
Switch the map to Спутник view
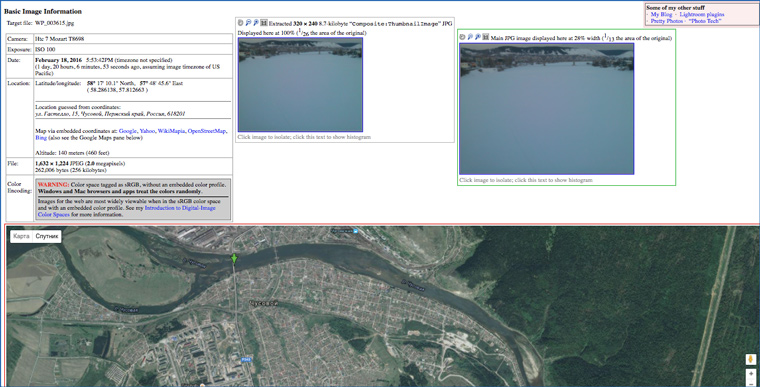47,236
